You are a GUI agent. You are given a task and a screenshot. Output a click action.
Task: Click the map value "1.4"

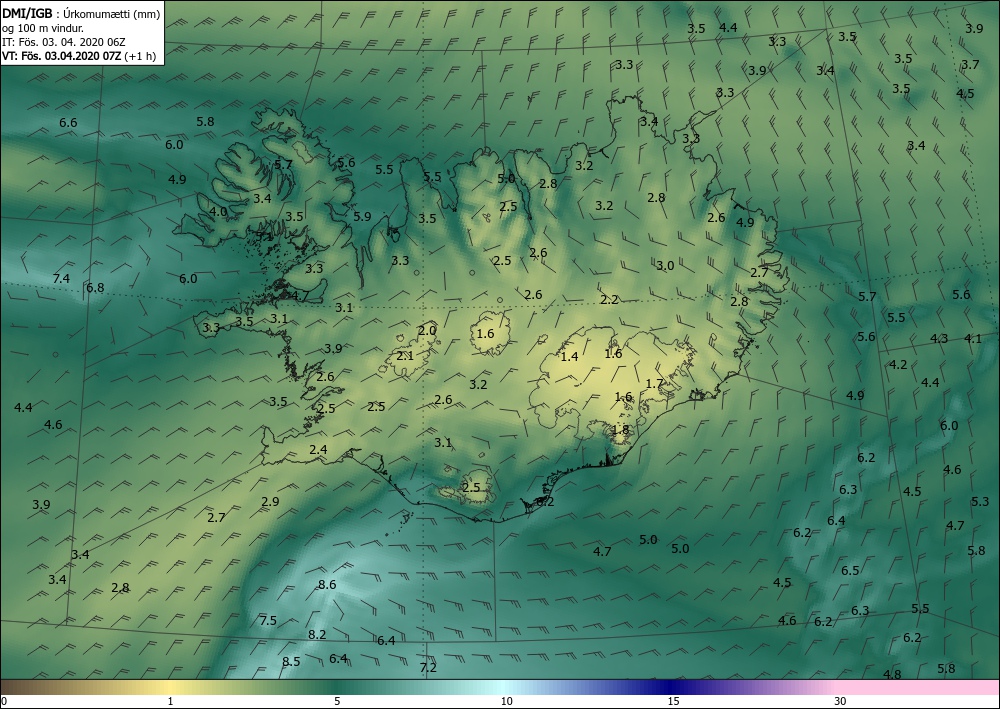tap(569, 356)
